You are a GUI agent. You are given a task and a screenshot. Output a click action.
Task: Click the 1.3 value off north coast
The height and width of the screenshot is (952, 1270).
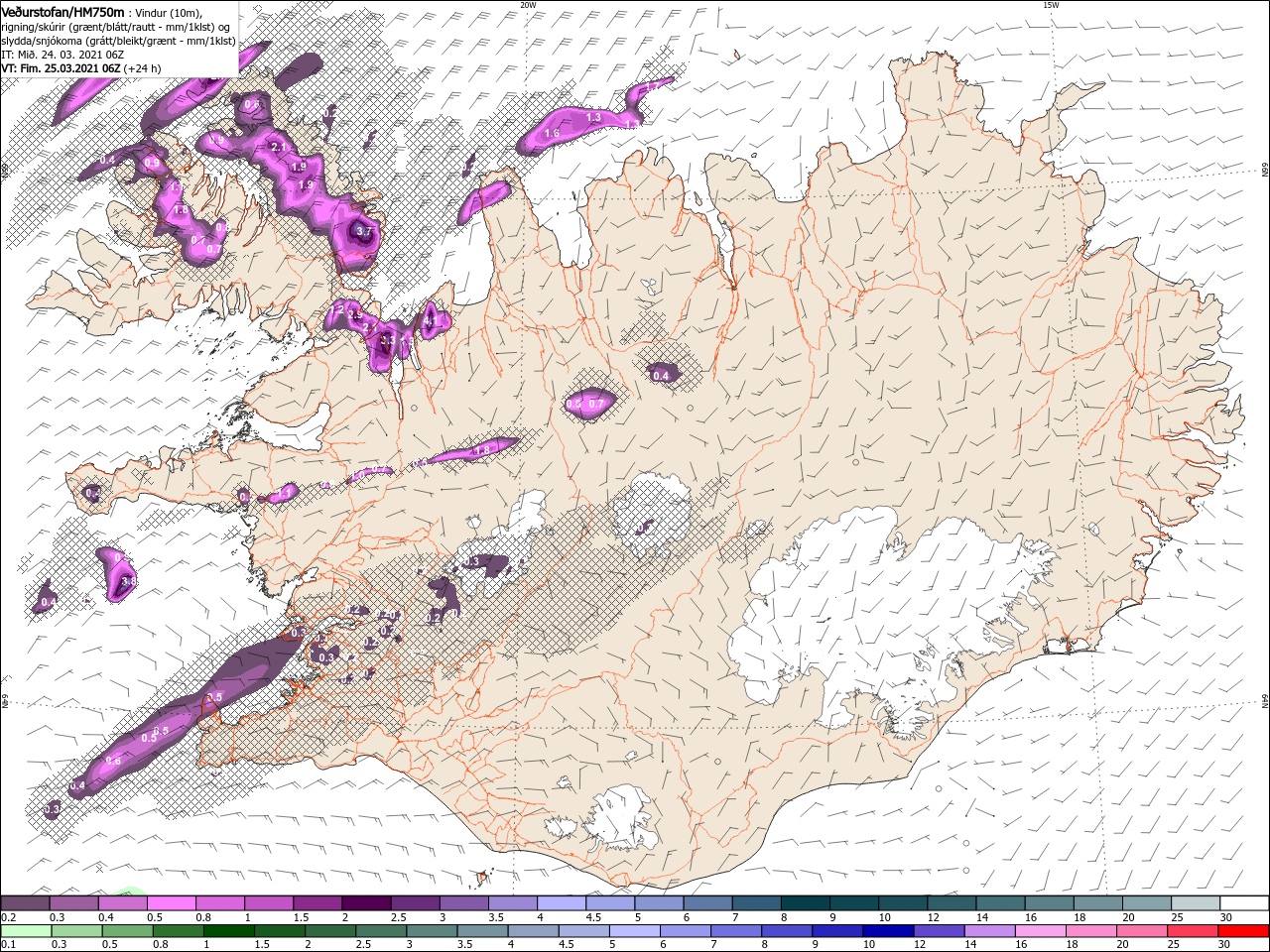pos(594,118)
